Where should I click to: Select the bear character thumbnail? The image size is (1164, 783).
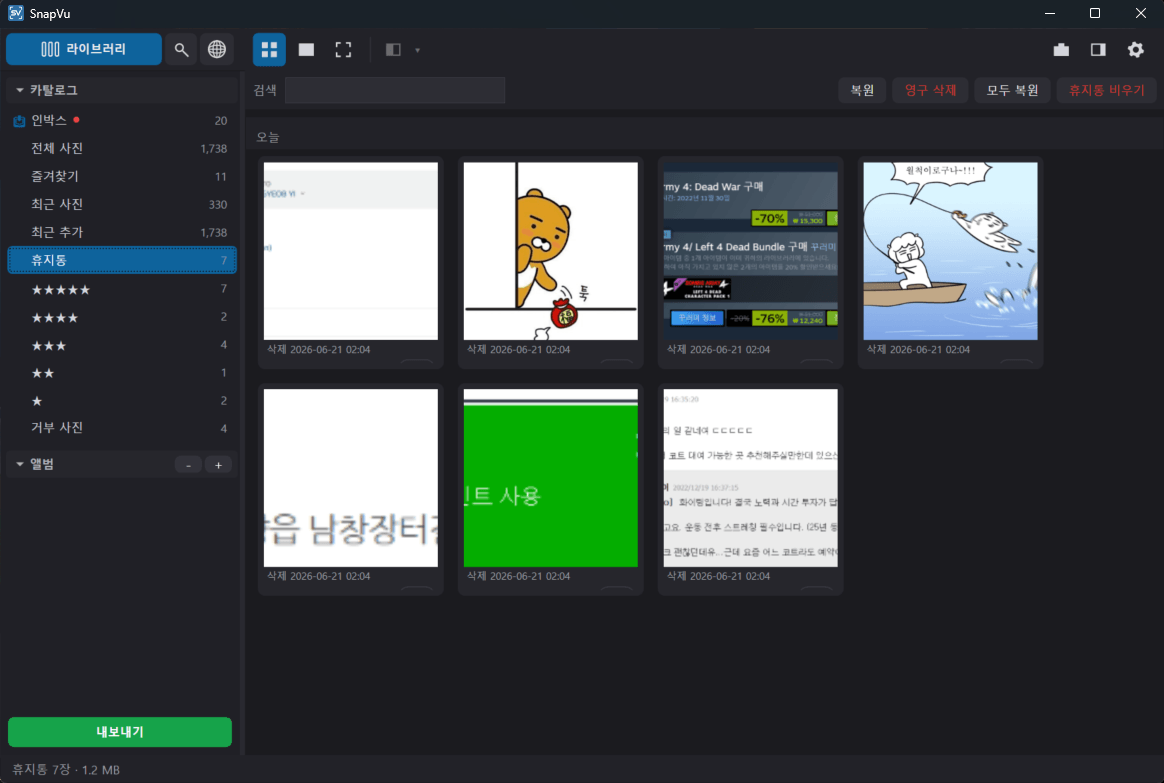click(x=550, y=251)
